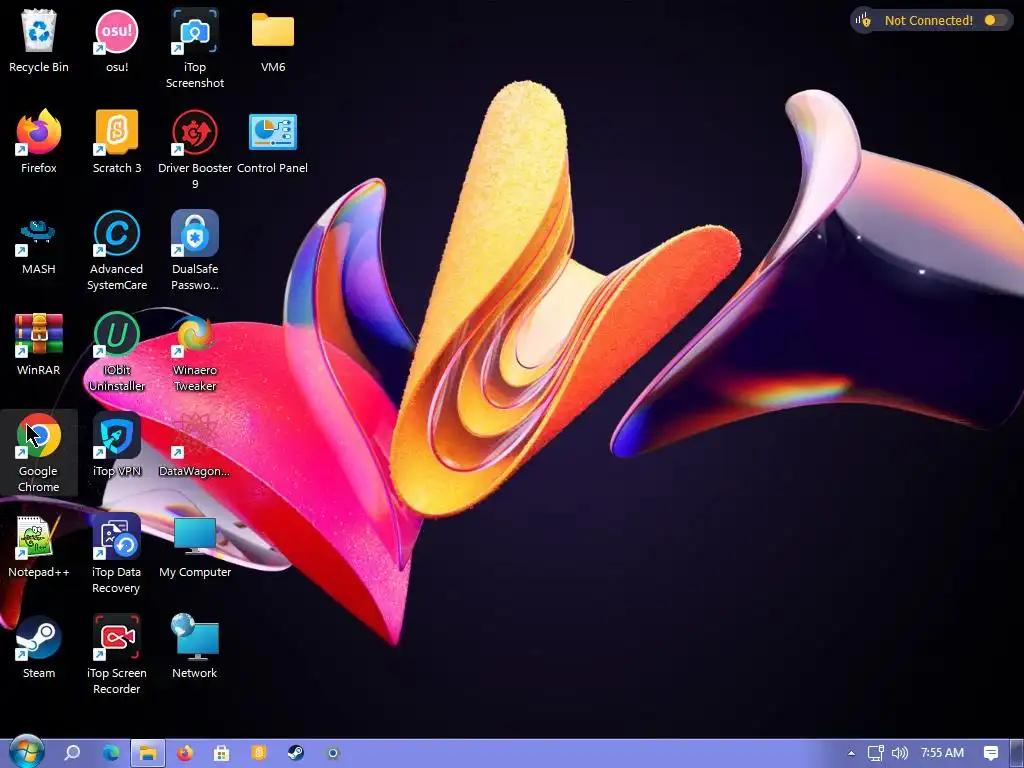Click the Scratch taskbar icon
Screen dimensions: 1024x768
coord(259,753)
